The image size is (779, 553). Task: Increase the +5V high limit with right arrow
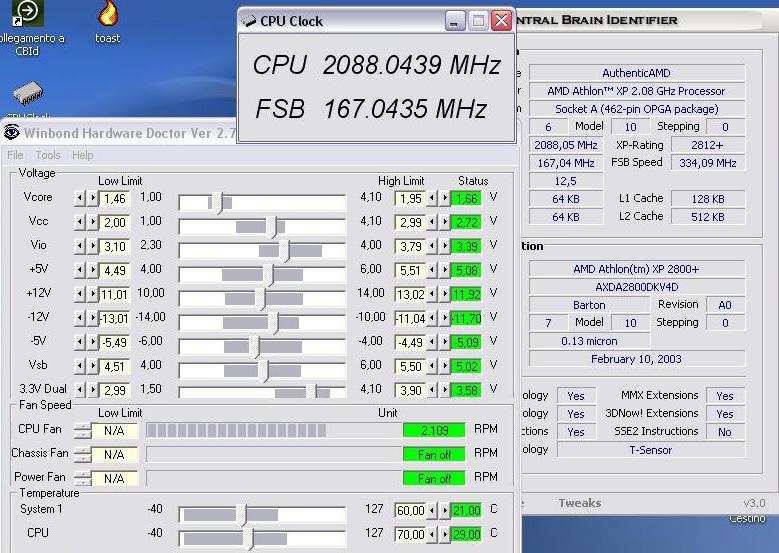445,270
